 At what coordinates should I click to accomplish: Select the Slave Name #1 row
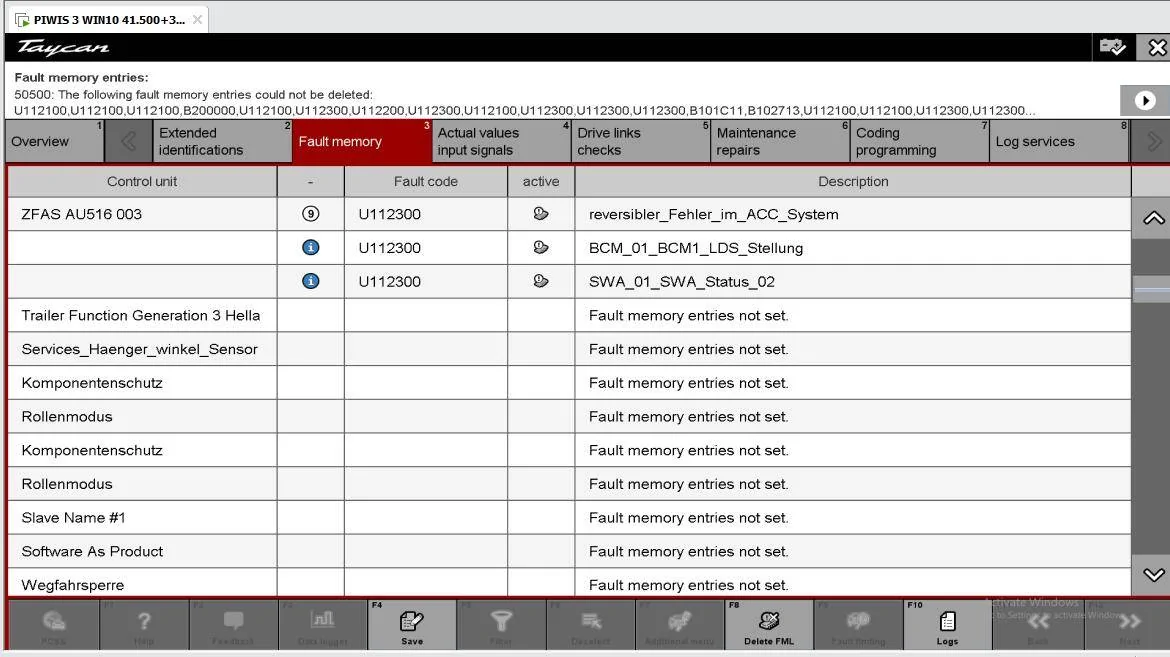click(x=569, y=517)
